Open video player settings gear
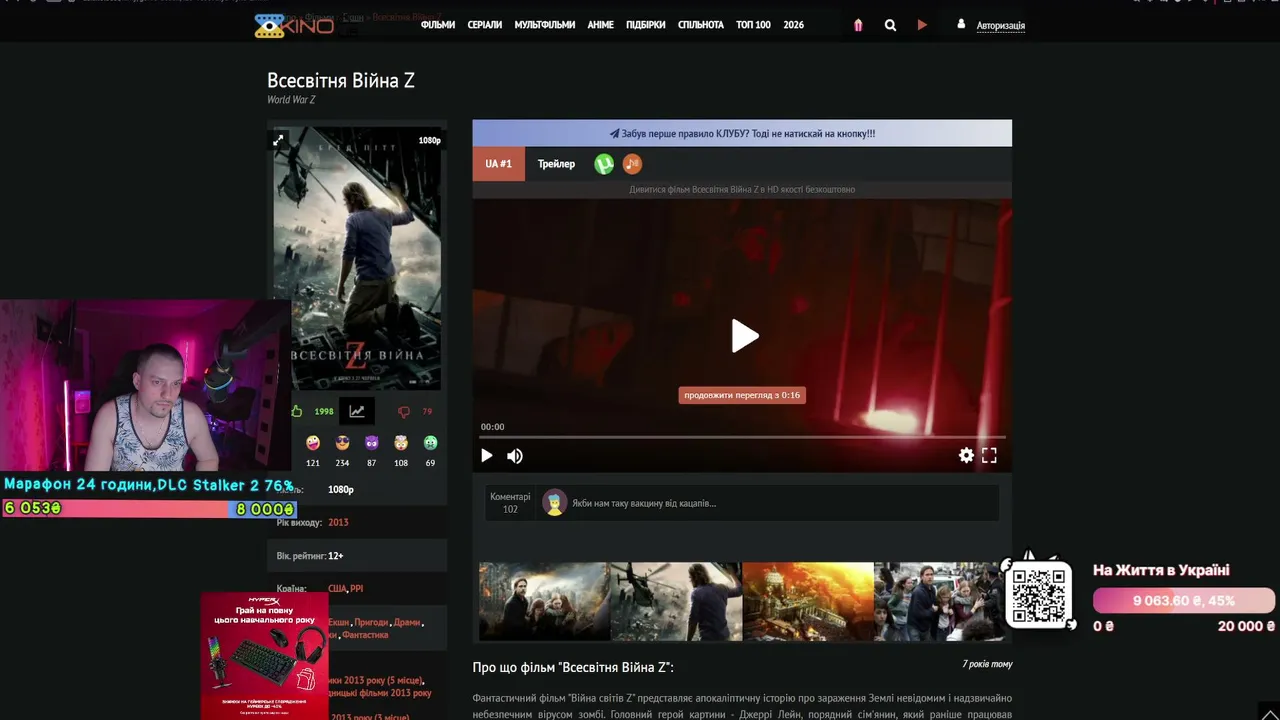Screen dimensions: 1280x720 966,456
